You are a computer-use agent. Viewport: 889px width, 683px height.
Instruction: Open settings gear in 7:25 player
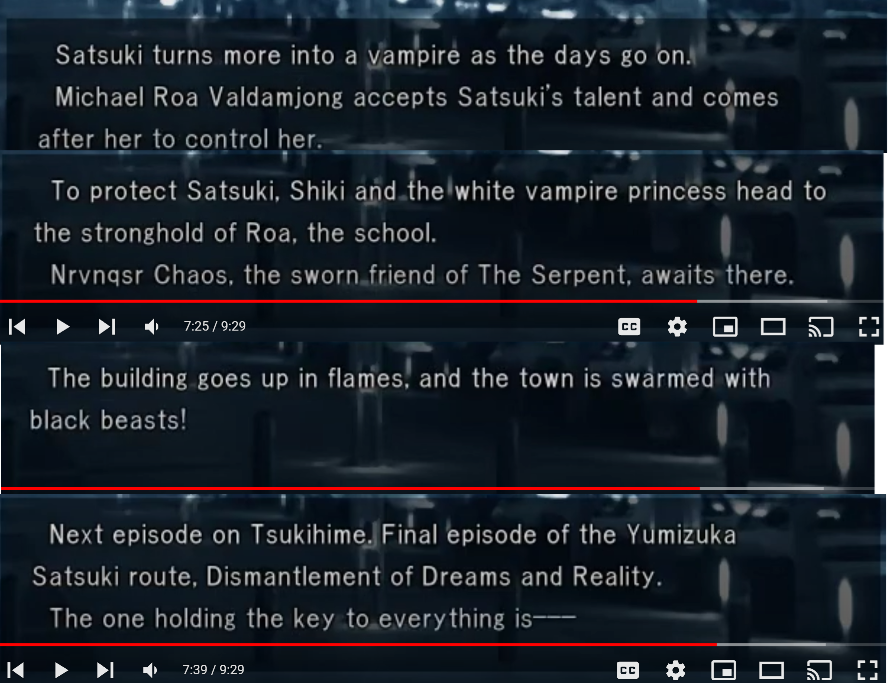click(x=677, y=326)
